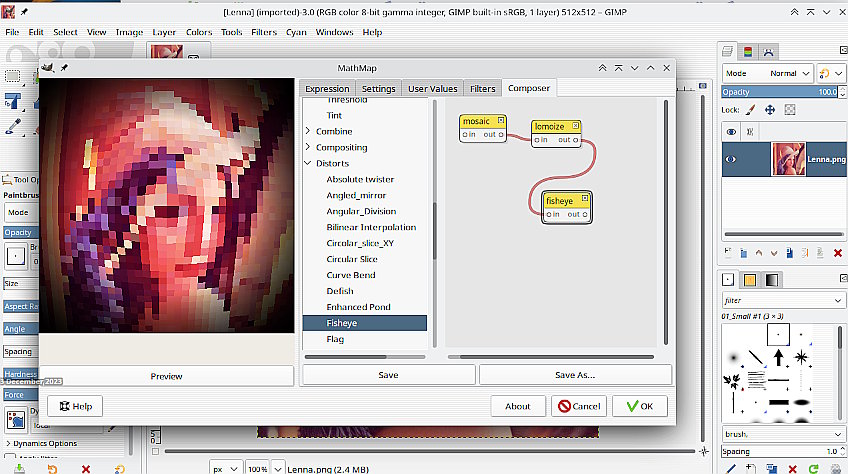Confirm MathMap with OK button
Screen dimensions: 848x474
639,406
